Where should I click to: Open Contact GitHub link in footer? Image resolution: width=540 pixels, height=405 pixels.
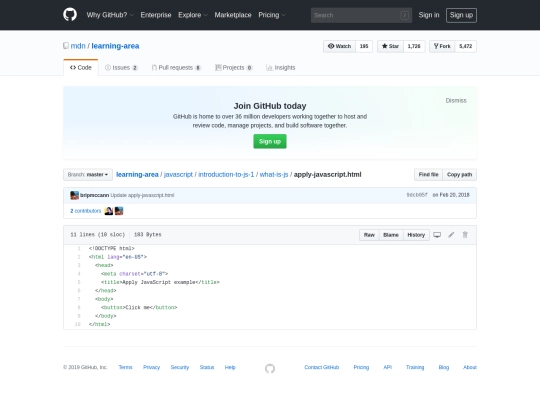[322, 367]
